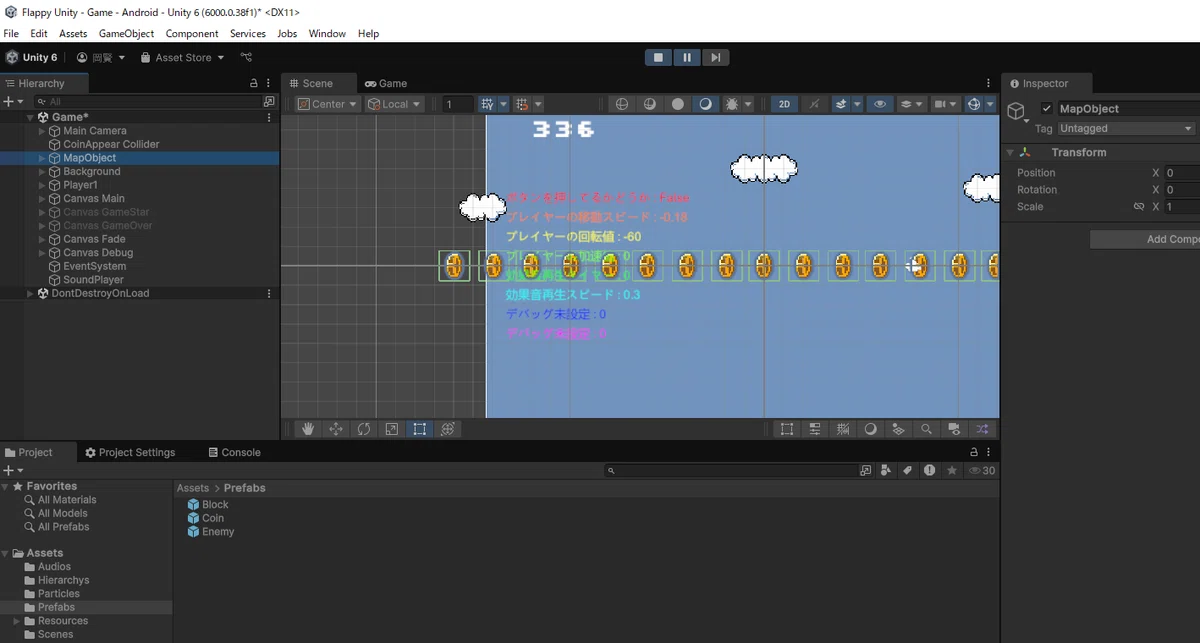Select the Enemy prefab asset

(x=211, y=532)
